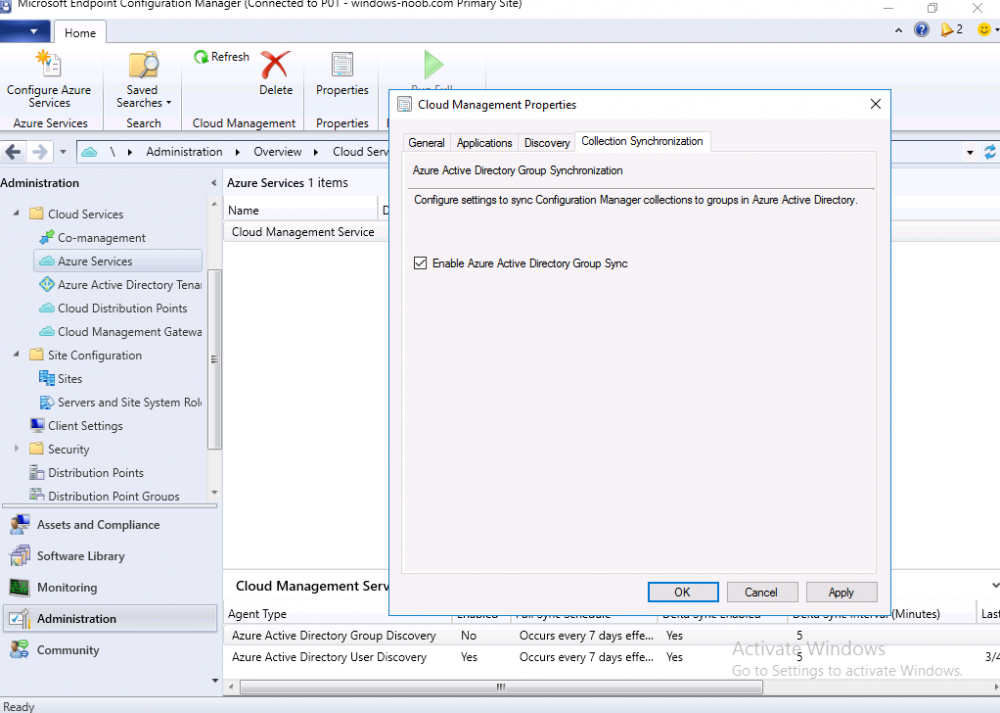Open Saved Searches menu
The width and height of the screenshot is (1000, 713).
(143, 79)
